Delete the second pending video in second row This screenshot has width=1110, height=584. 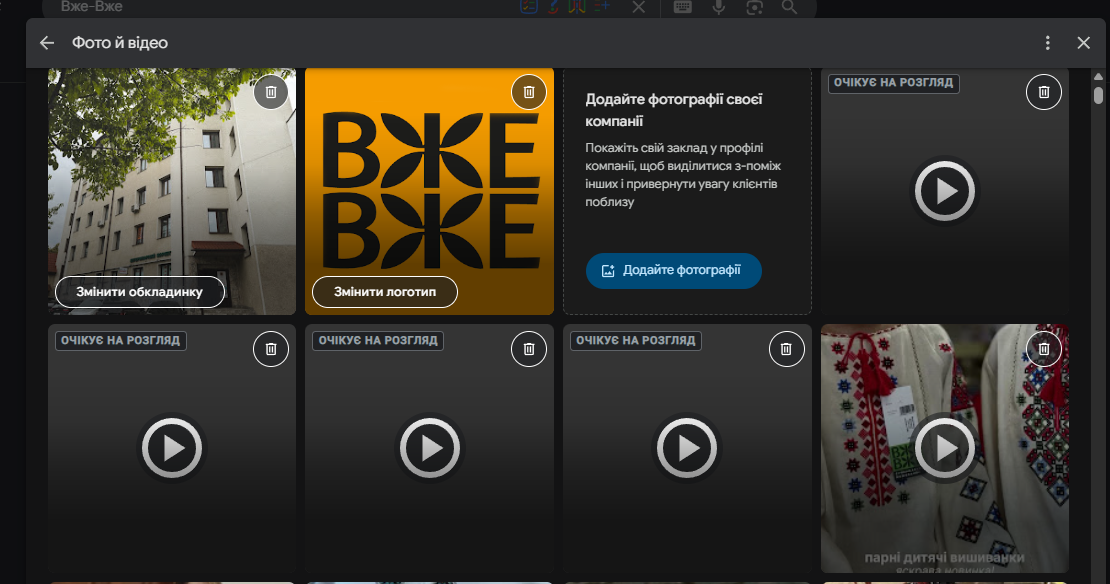(529, 349)
